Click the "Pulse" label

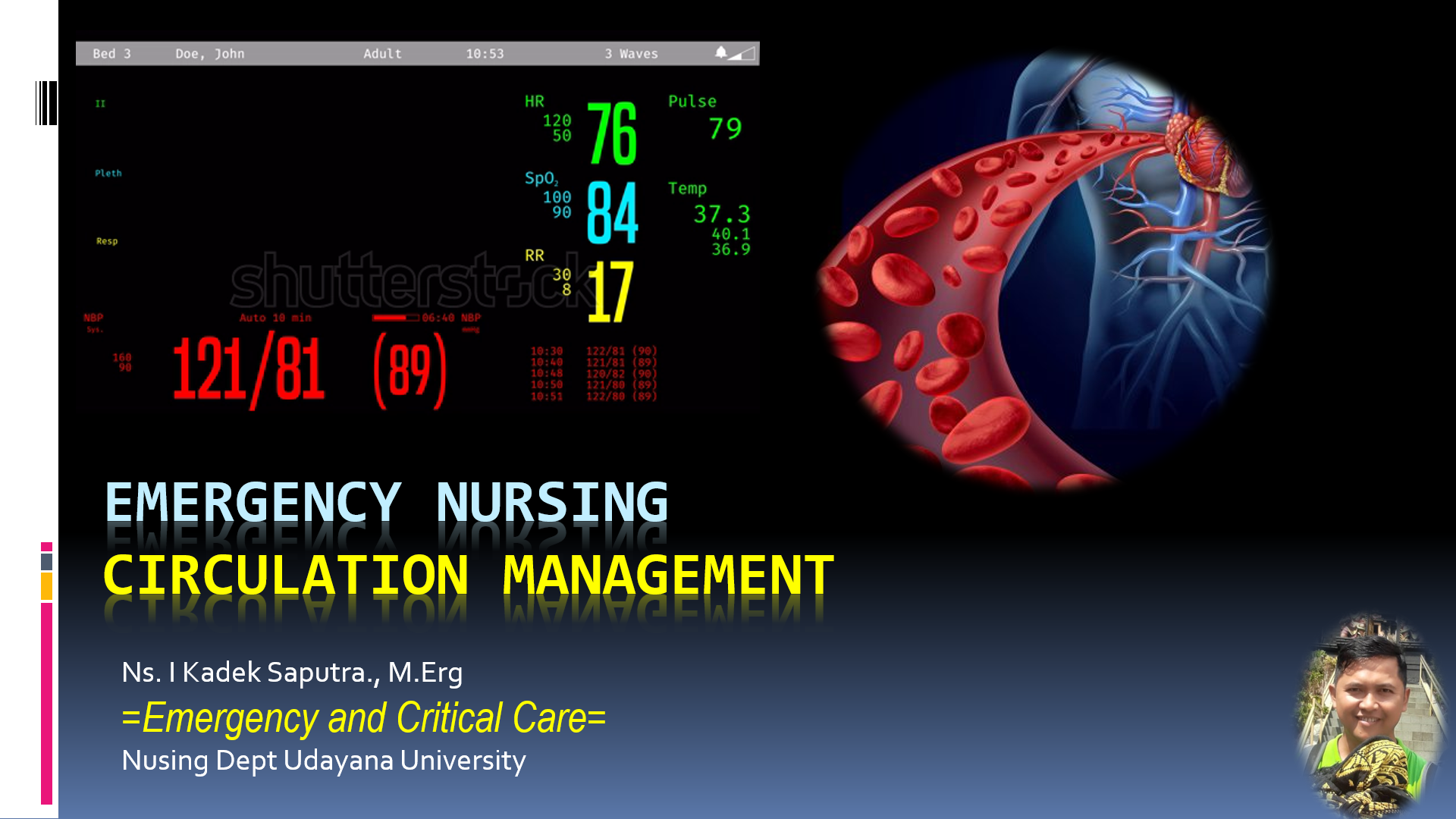coord(692,102)
